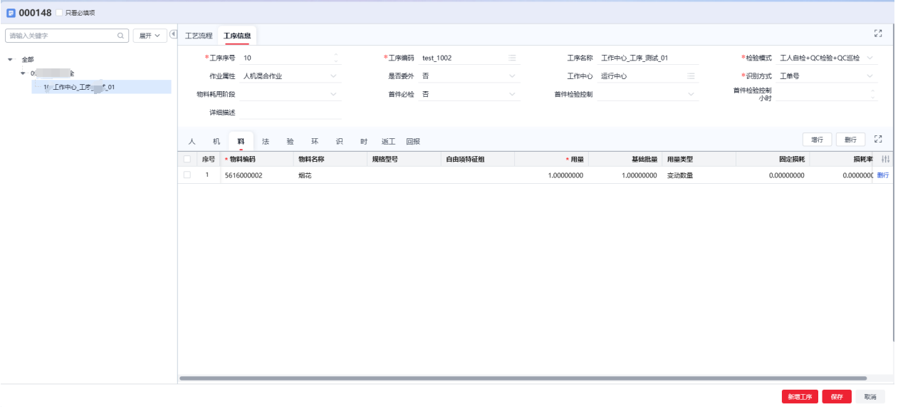
Task: Open the 首件必检 dropdown
Action: pos(470,94)
